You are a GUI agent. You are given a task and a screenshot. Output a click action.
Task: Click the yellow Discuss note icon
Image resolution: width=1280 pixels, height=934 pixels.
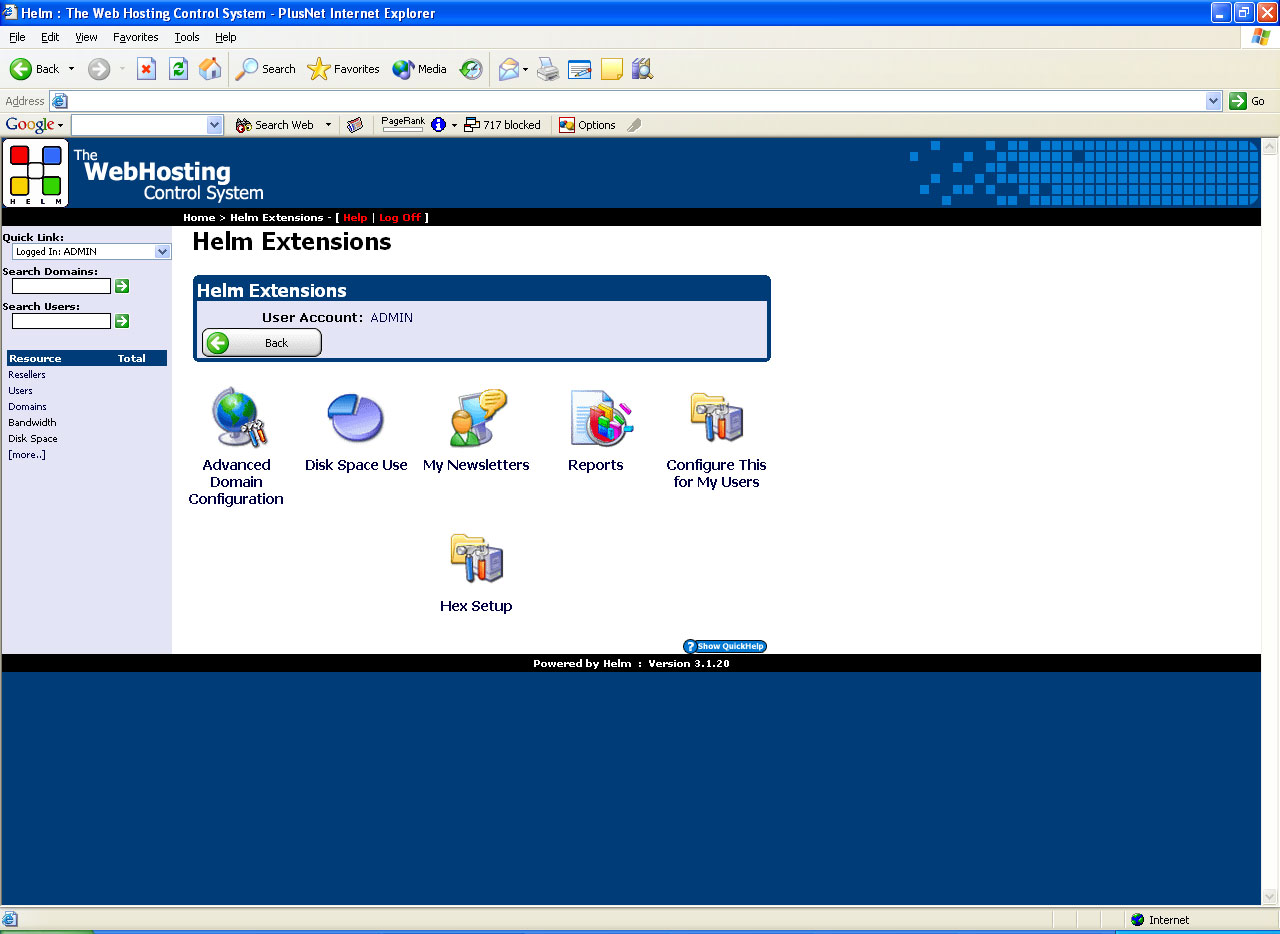point(612,69)
